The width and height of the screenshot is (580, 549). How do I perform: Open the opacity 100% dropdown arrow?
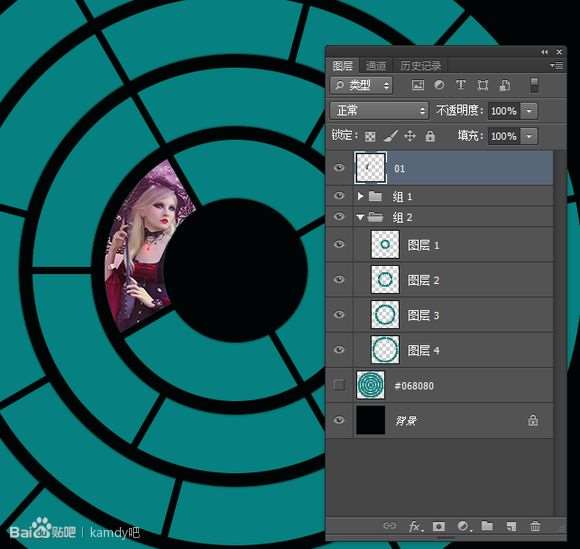pos(529,111)
